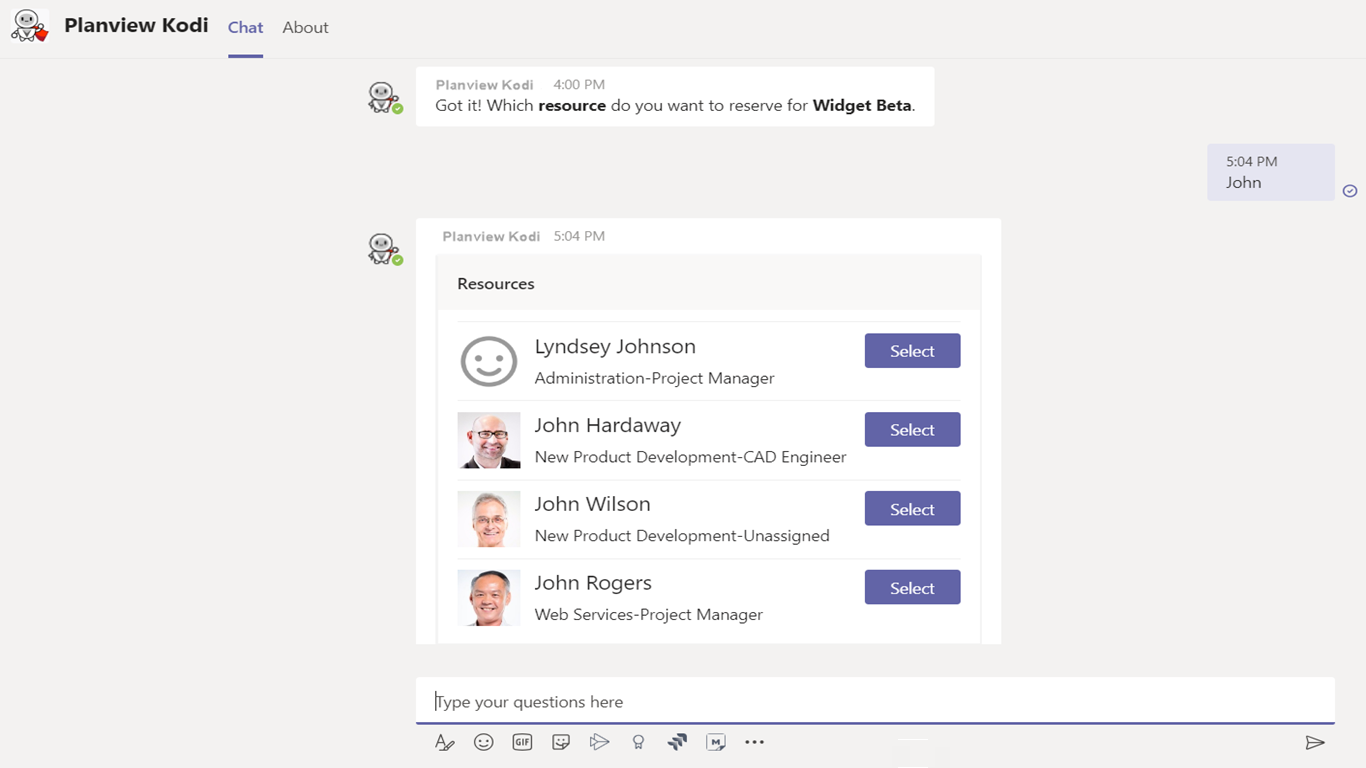Select John Wilson as the resource
Screen dimensions: 1366x768
tap(912, 509)
